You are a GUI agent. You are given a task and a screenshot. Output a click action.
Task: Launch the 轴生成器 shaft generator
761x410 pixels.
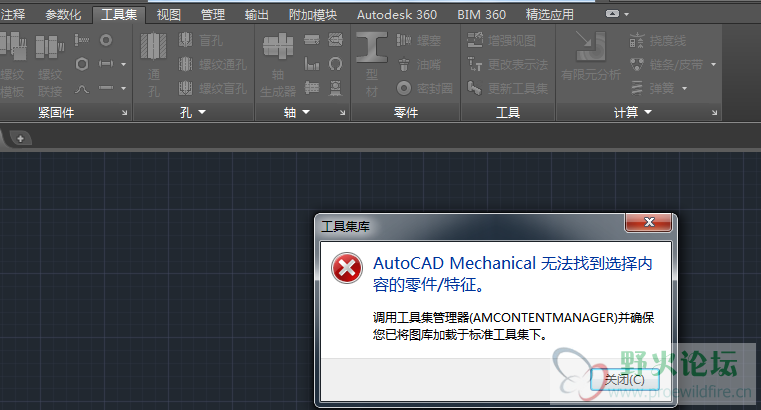pos(278,66)
